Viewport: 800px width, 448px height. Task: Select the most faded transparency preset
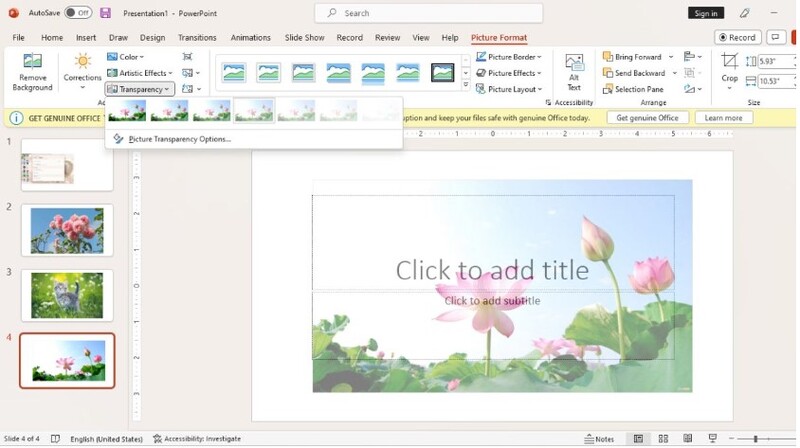[381, 111]
